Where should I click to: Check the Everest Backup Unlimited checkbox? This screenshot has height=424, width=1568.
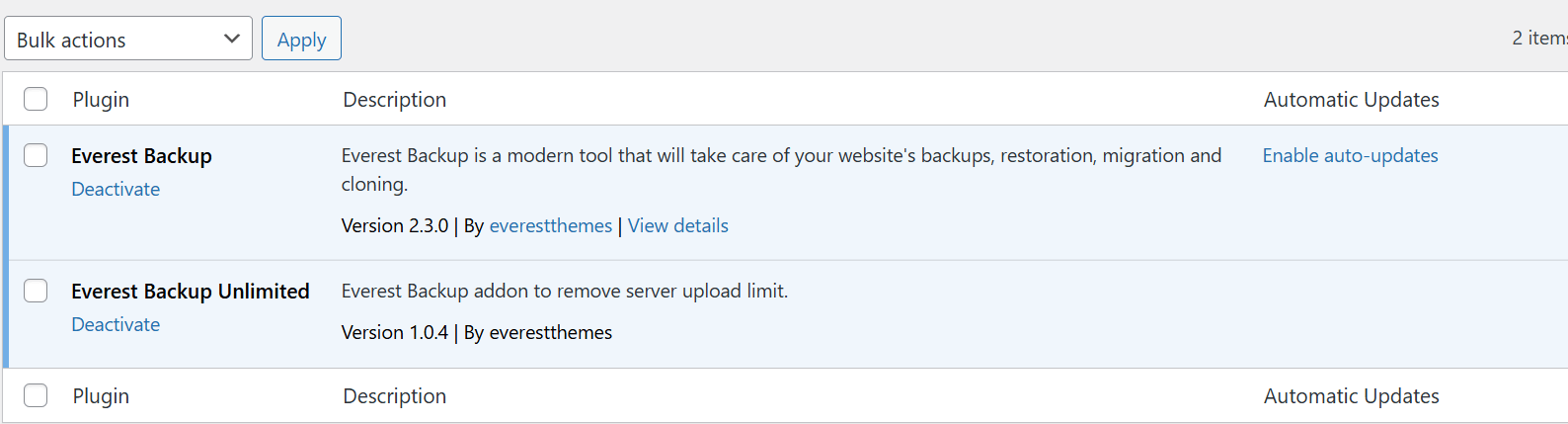(36, 291)
